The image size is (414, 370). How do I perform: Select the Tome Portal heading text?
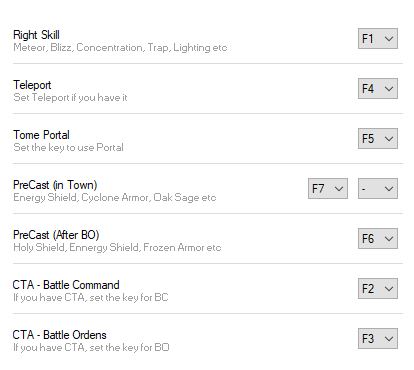[x=41, y=135]
